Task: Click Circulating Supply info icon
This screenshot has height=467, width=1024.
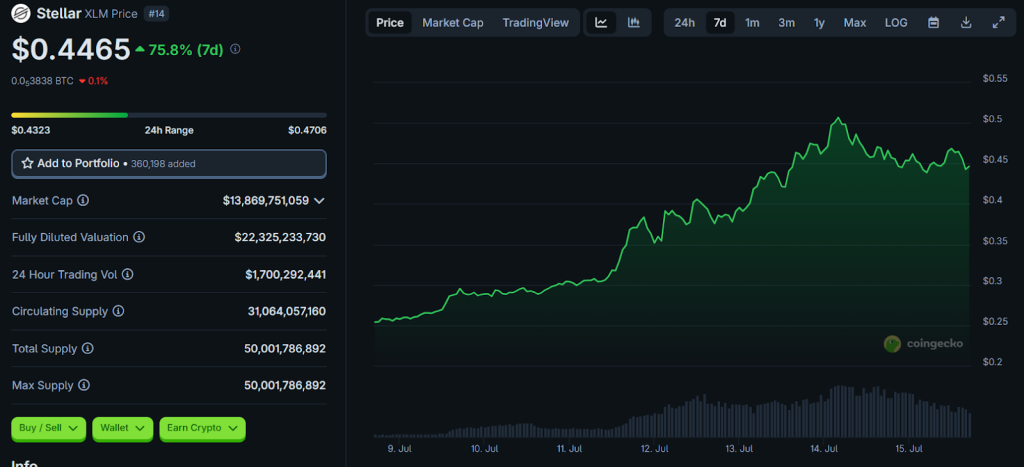Action: click(118, 312)
